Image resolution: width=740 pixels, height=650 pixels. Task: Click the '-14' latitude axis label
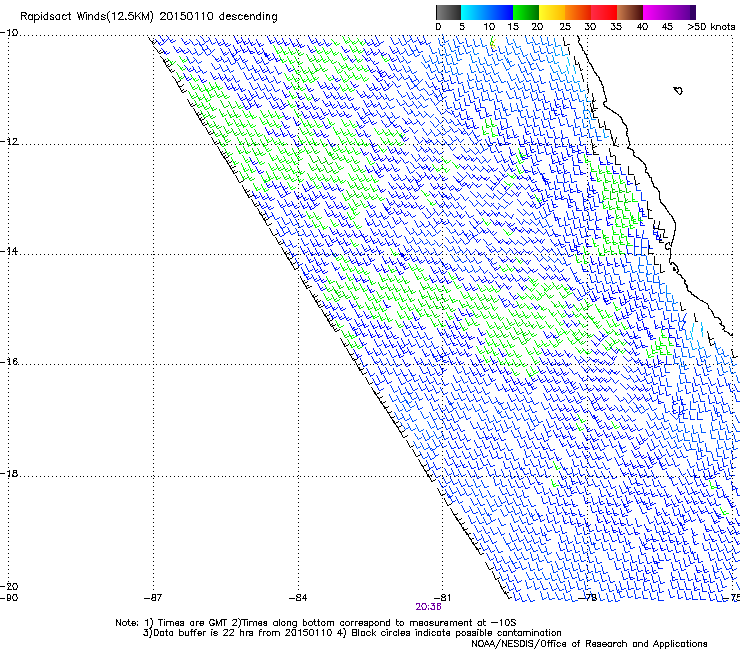[9, 251]
